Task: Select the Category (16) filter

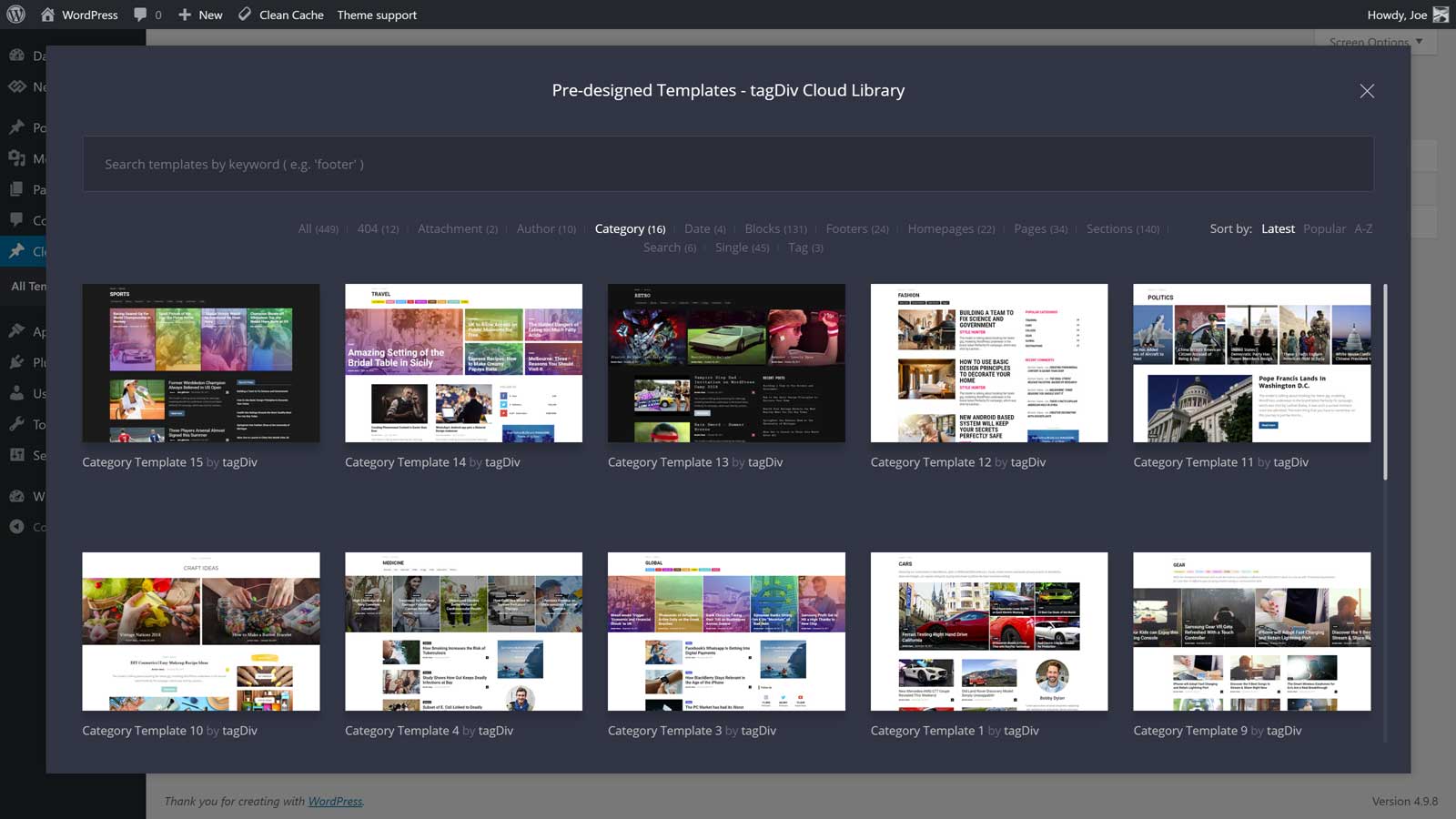Action: click(x=630, y=228)
